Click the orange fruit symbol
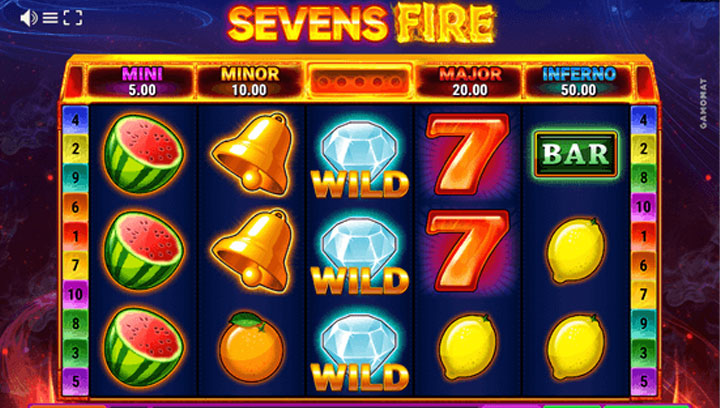Viewport: 720px width, 408px height. point(251,347)
